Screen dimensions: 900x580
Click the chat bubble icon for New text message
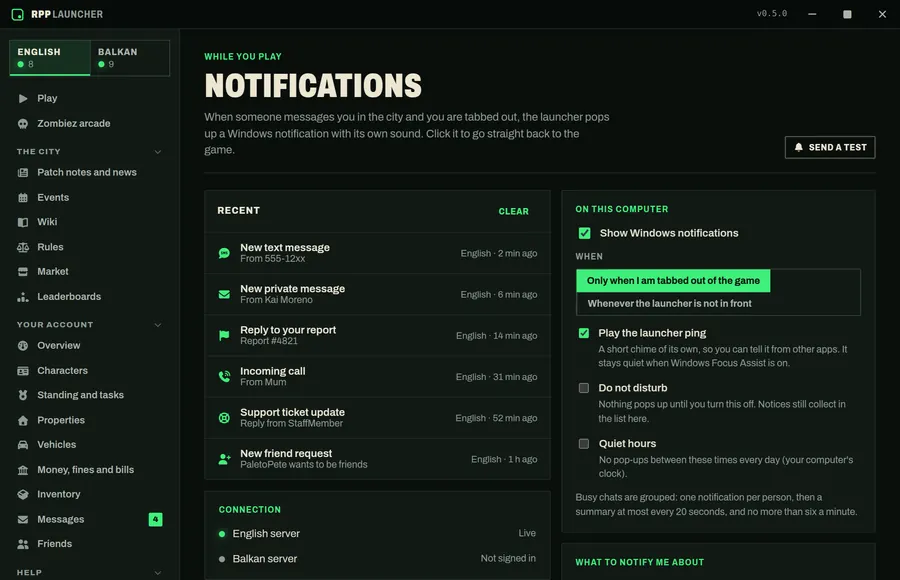pyautogui.click(x=224, y=253)
